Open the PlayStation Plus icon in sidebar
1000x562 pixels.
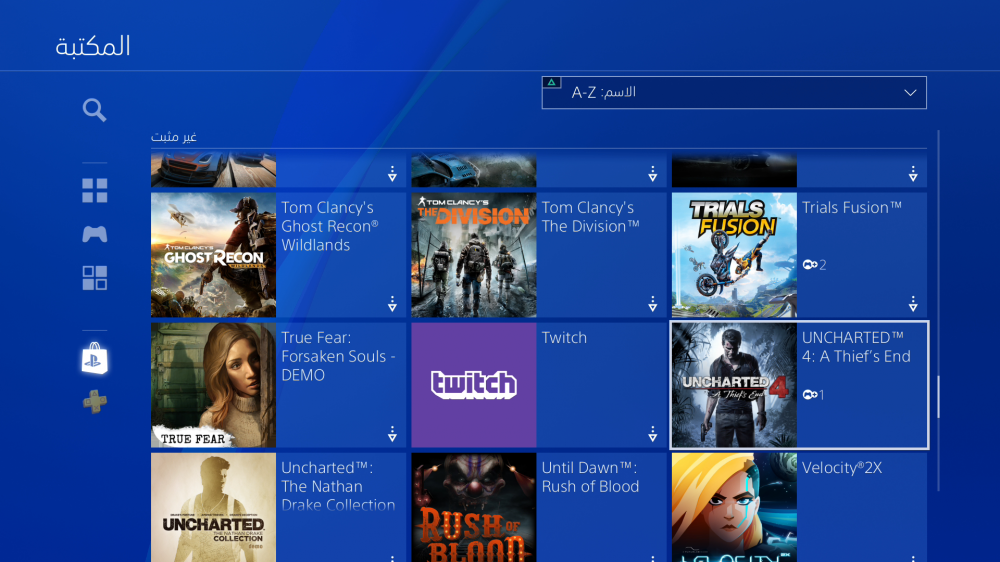pyautogui.click(x=94, y=402)
